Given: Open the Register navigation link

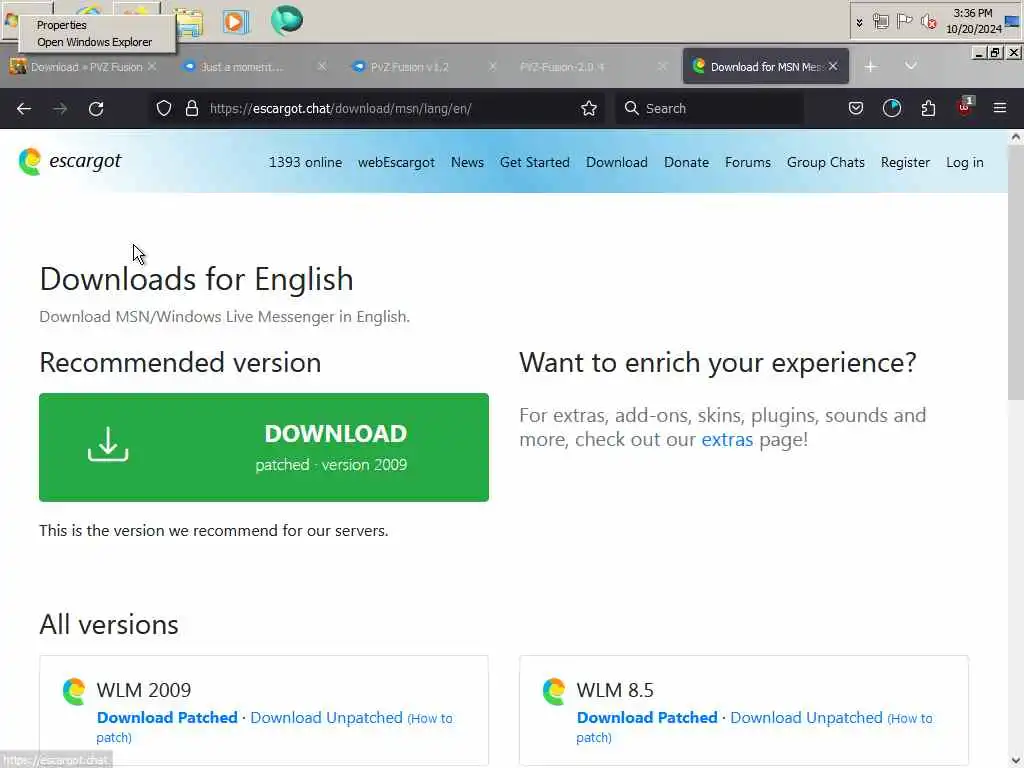Looking at the screenshot, I should click(x=905, y=162).
